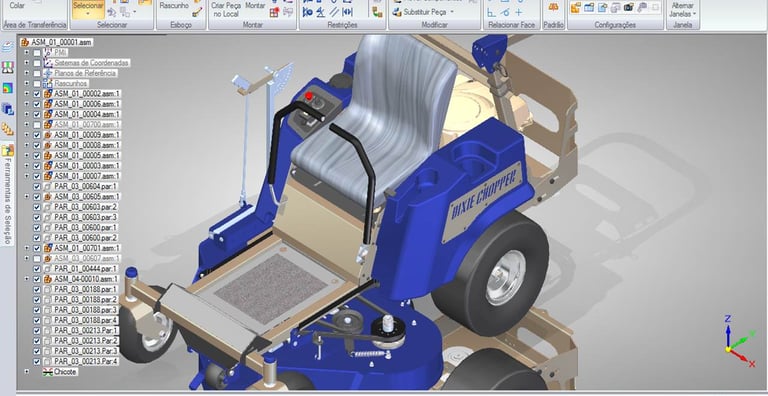
Task: Open Substituir Peça dropdown arrow
Action: 452,12
